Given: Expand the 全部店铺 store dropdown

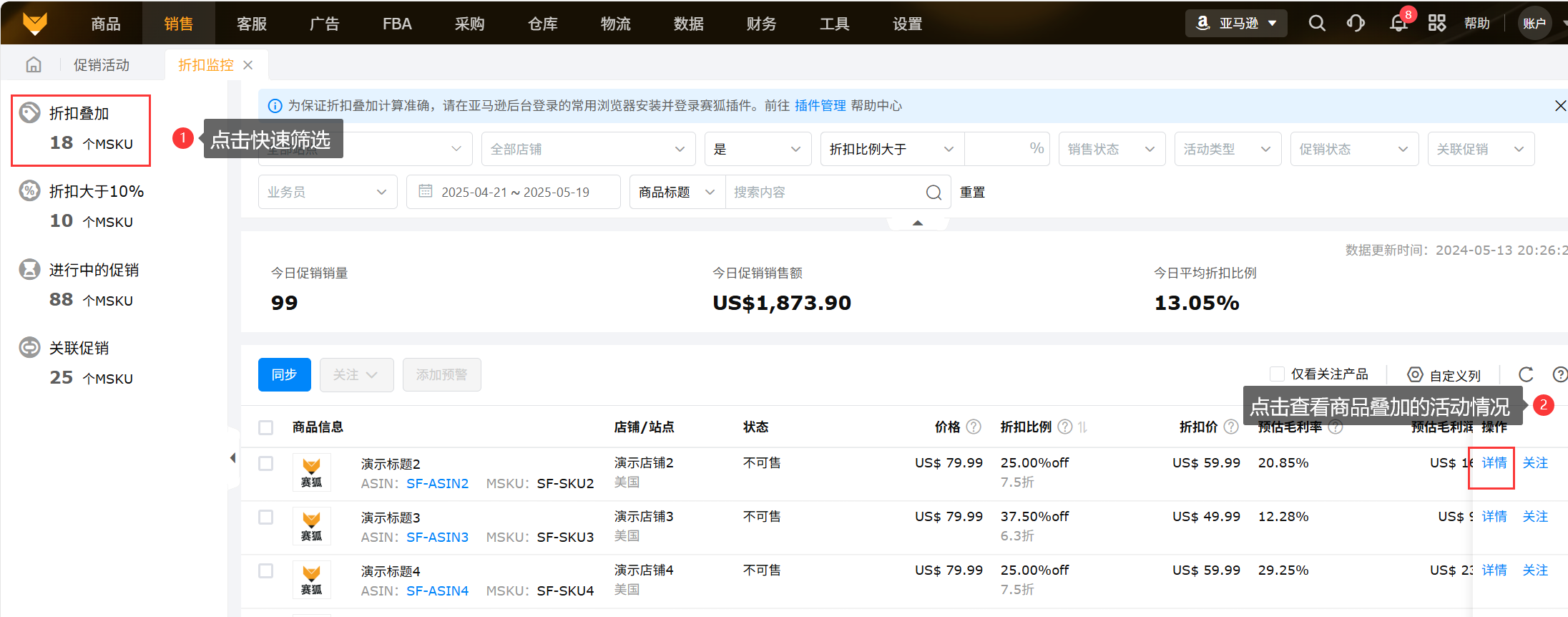Looking at the screenshot, I should (x=587, y=149).
